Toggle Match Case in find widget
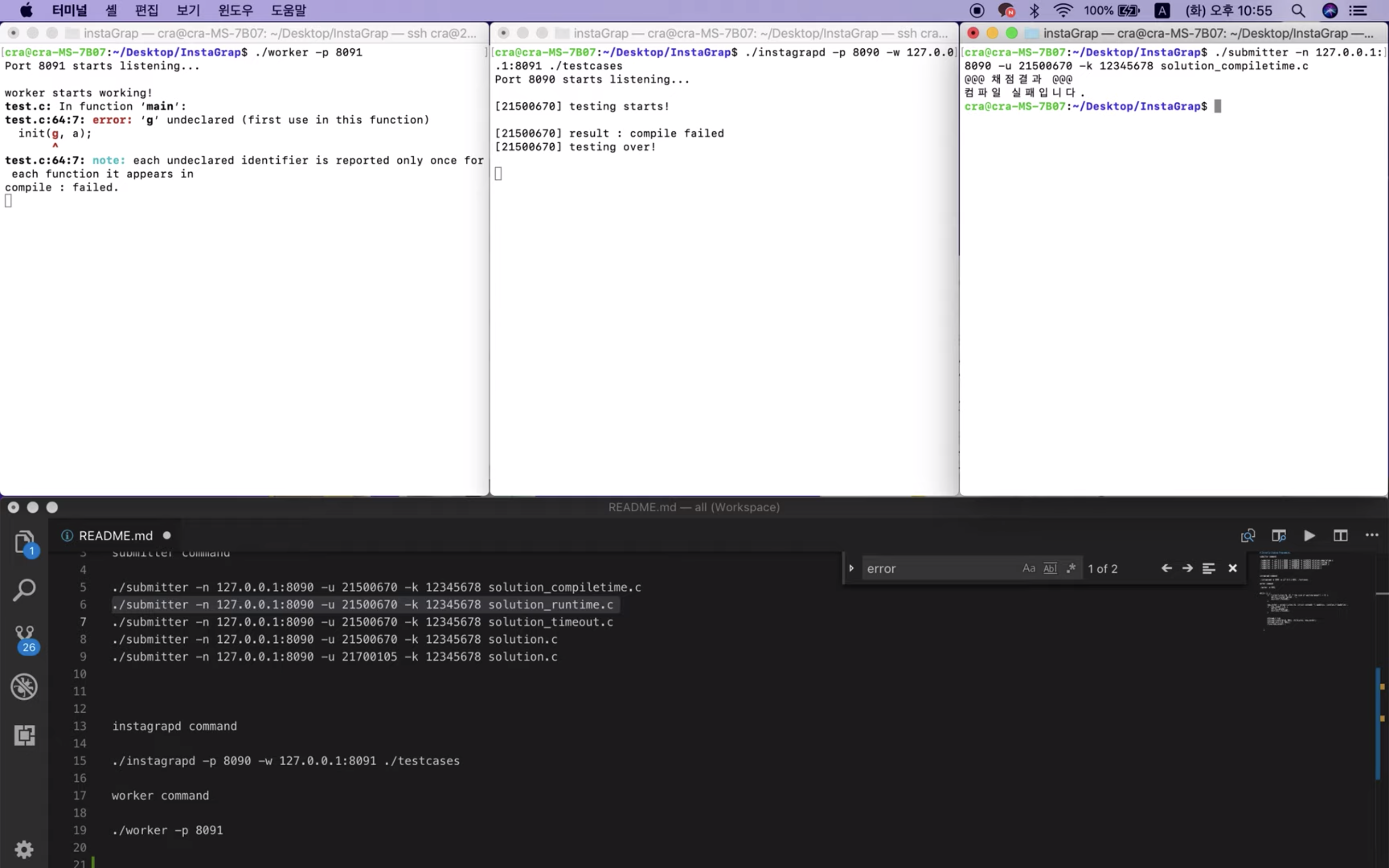The width and height of the screenshot is (1389, 868). coord(1029,569)
